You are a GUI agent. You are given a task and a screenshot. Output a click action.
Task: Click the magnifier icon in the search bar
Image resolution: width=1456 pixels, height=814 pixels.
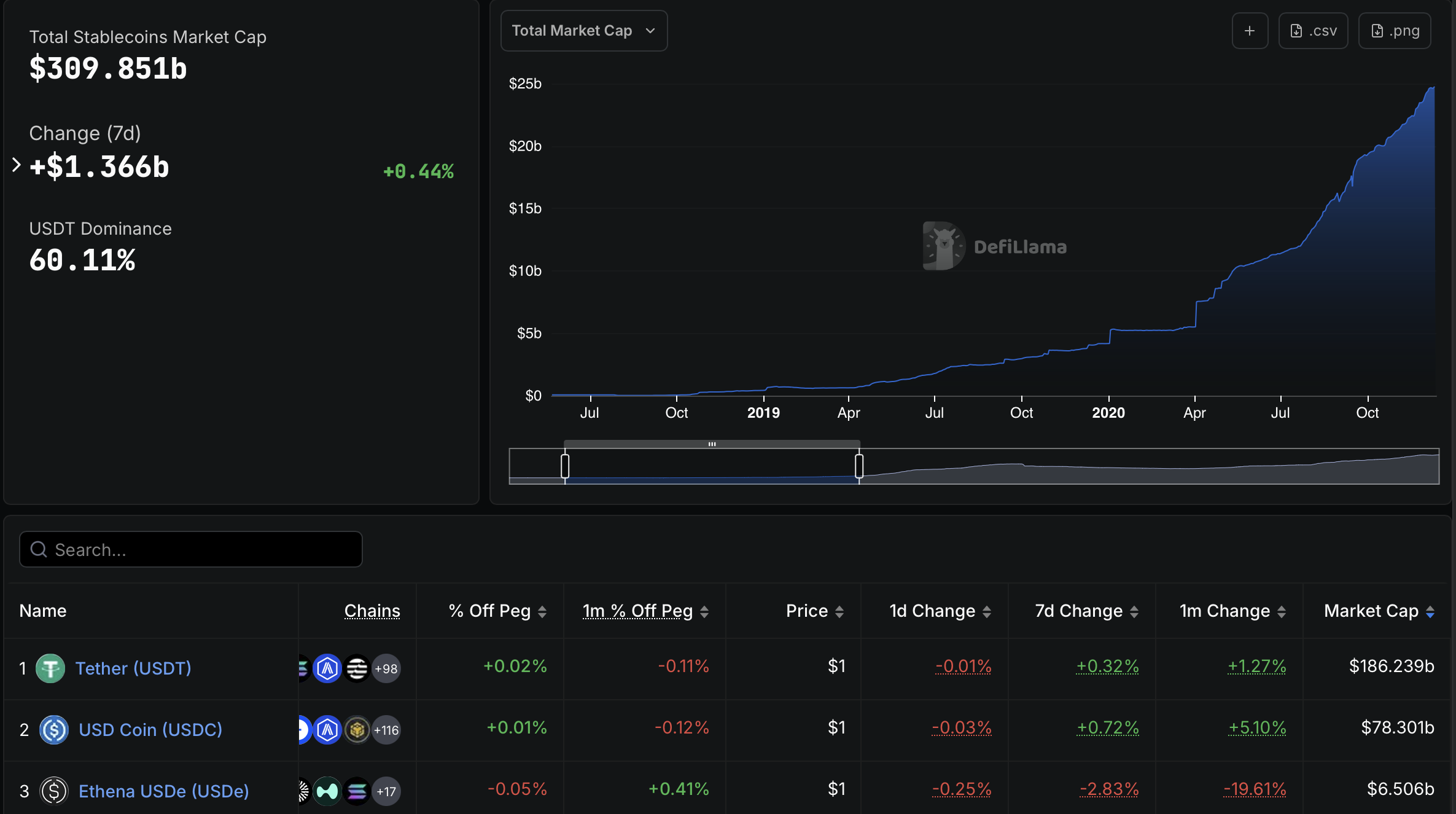click(39, 549)
